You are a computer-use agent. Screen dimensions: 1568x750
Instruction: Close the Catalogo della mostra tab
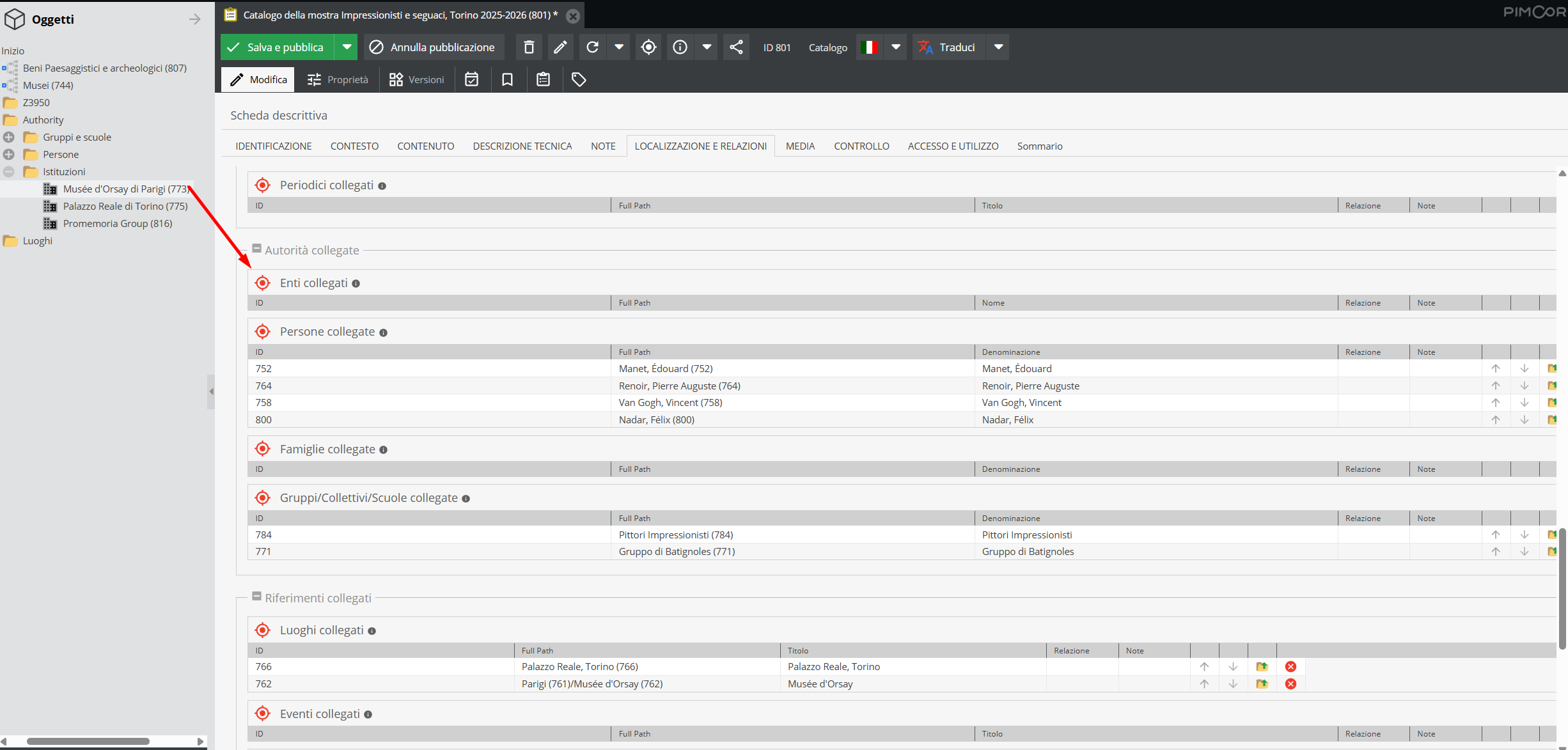tap(573, 16)
